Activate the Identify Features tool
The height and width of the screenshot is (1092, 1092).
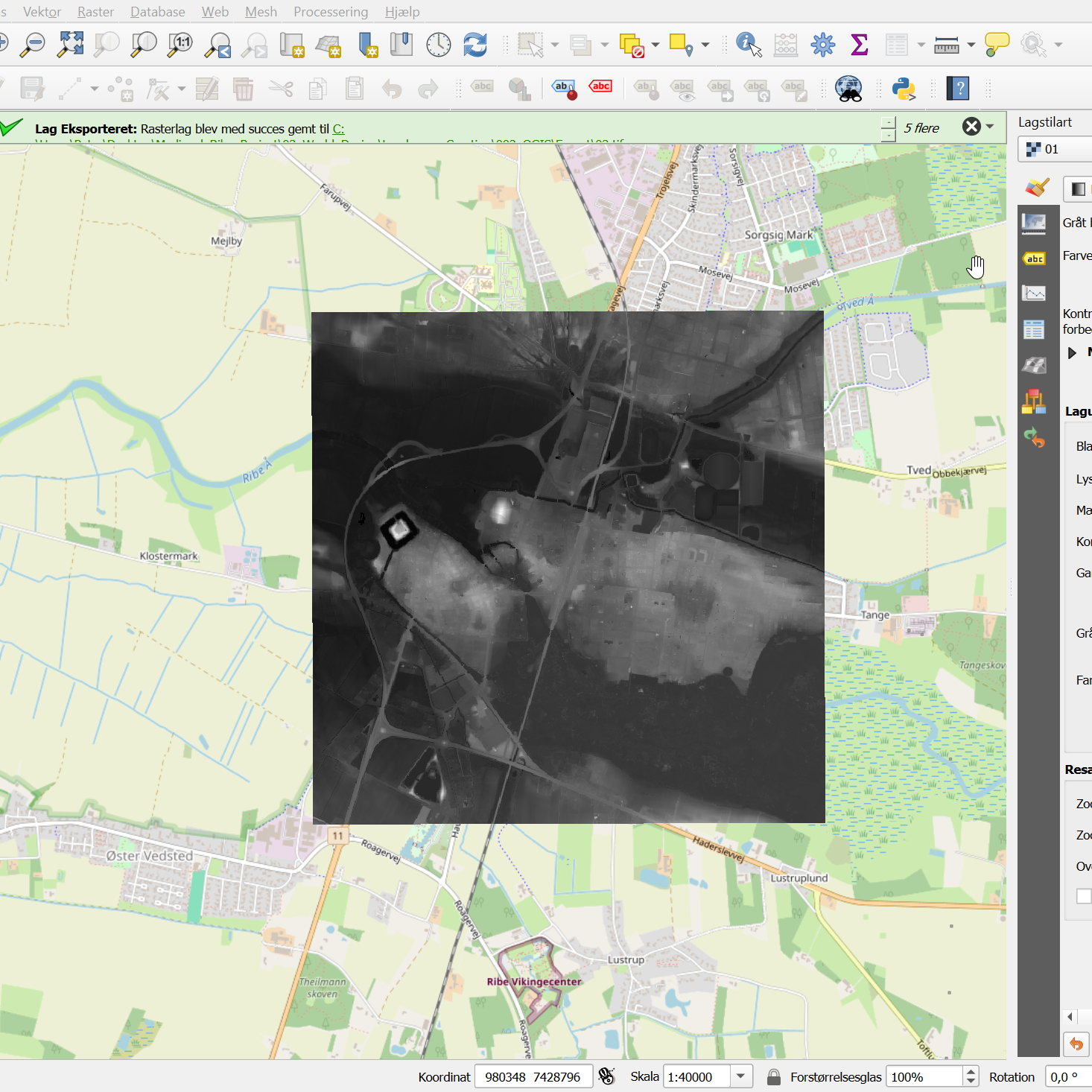coord(749,45)
